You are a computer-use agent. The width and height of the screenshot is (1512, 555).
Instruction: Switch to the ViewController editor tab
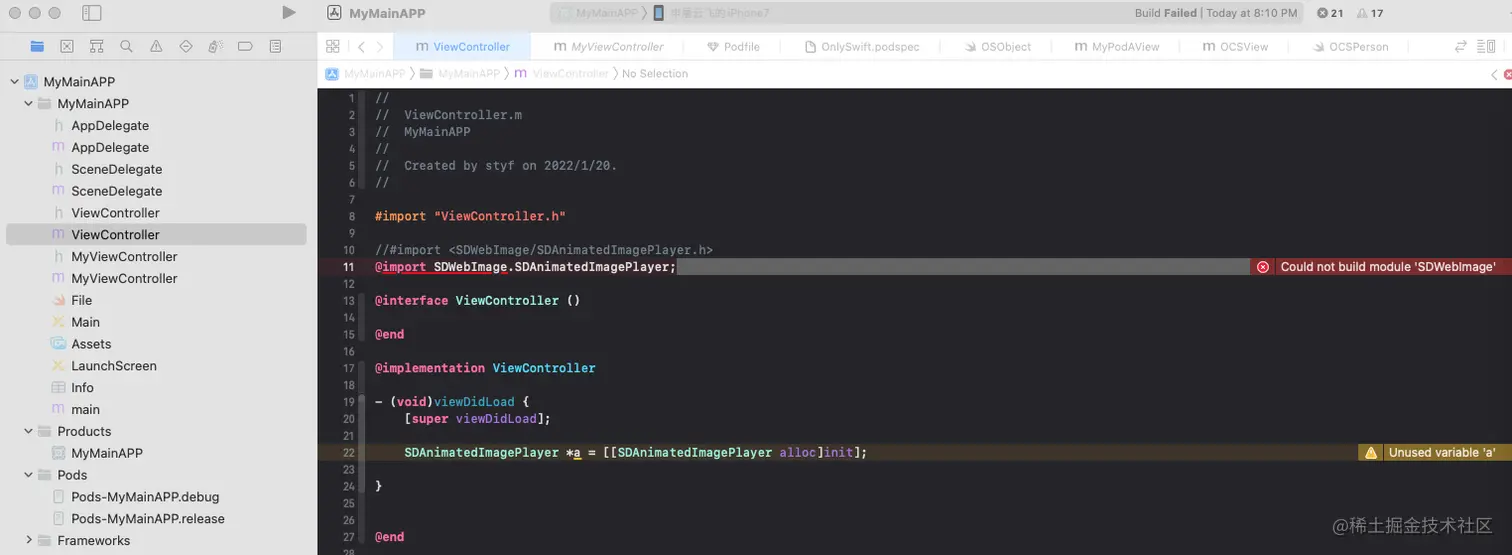click(462, 46)
